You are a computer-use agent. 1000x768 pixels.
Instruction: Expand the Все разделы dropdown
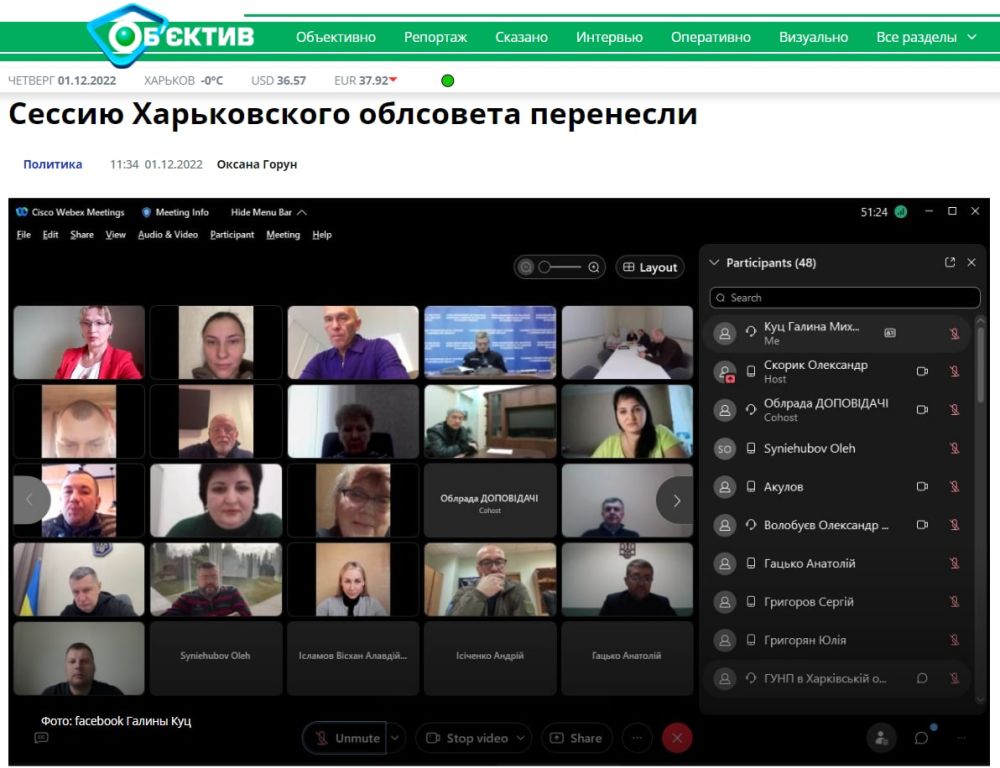pyautogui.click(x=926, y=37)
